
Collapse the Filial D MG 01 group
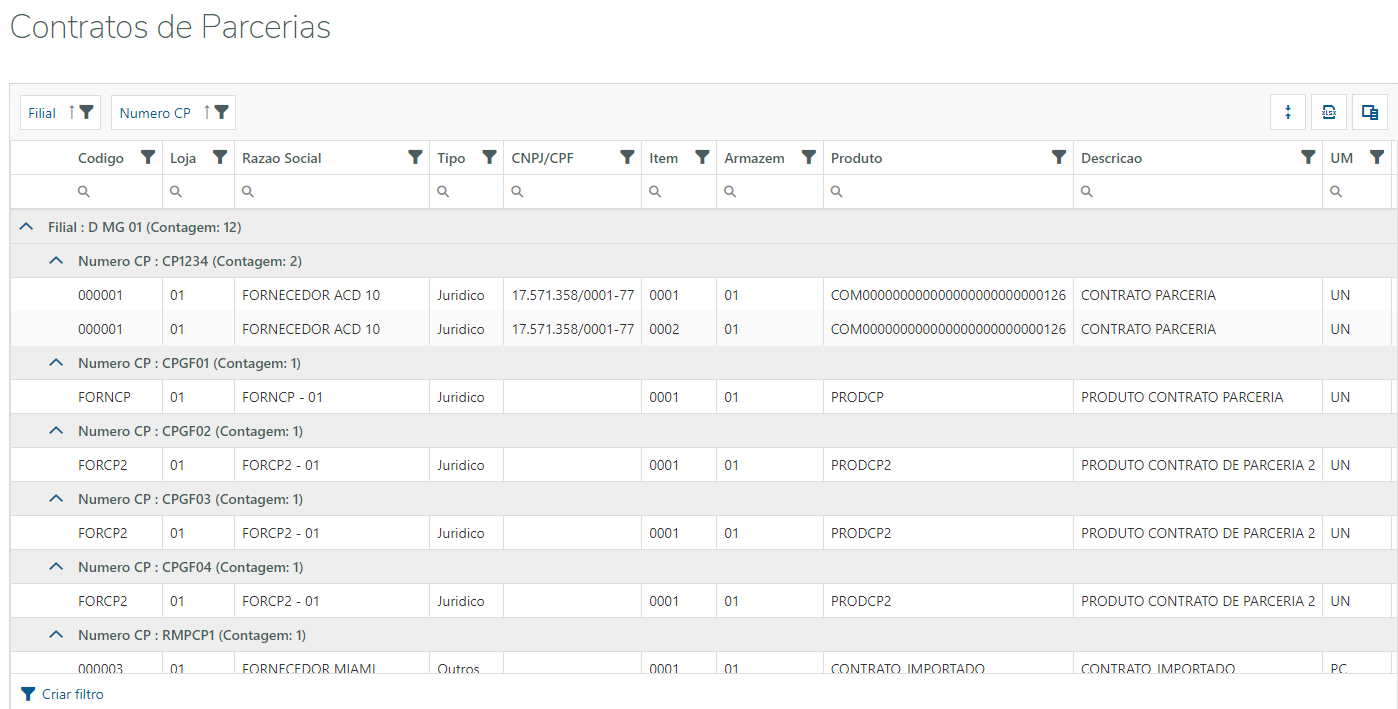click(x=27, y=227)
